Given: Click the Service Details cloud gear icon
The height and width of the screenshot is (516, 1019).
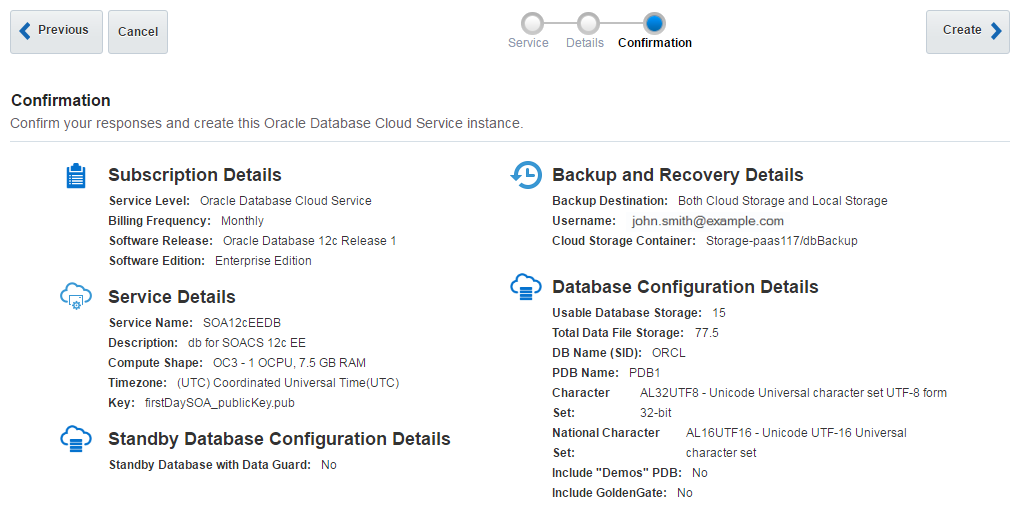Looking at the screenshot, I should coord(76,296).
